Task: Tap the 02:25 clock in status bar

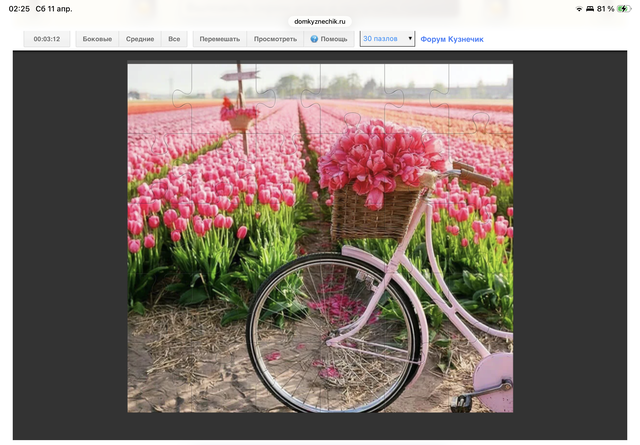Action: coord(19,8)
